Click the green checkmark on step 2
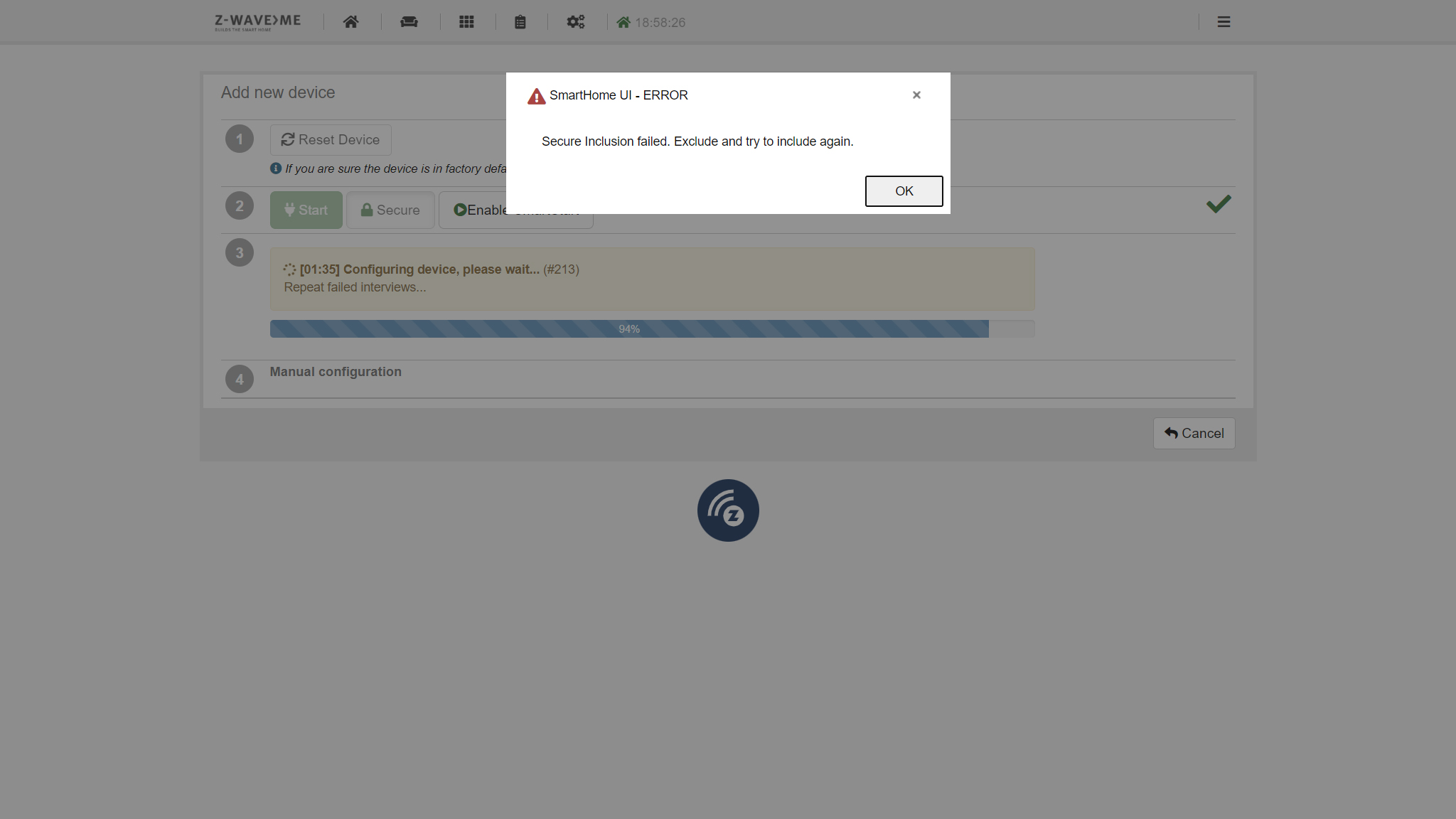The image size is (1456, 819). pos(1219,205)
